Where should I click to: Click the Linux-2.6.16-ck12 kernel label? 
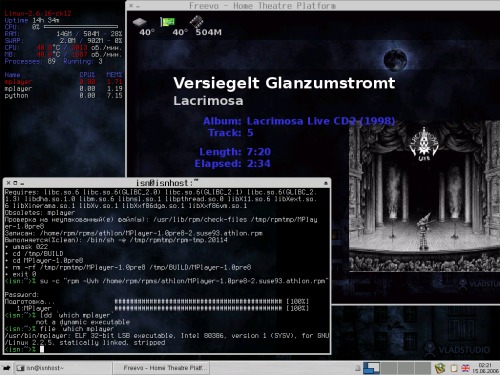coord(38,13)
